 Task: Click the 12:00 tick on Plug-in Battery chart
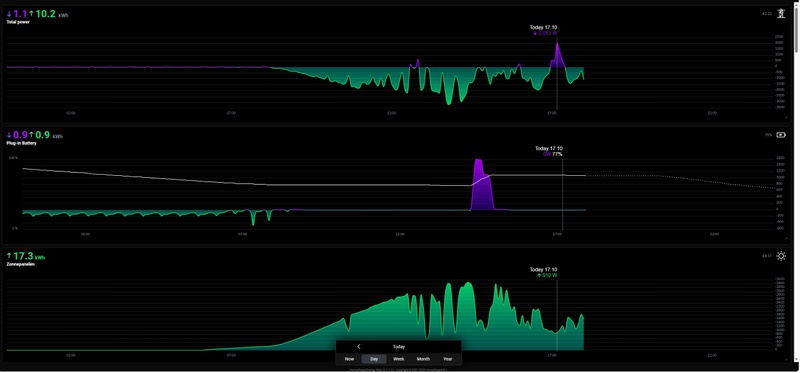[x=399, y=234]
